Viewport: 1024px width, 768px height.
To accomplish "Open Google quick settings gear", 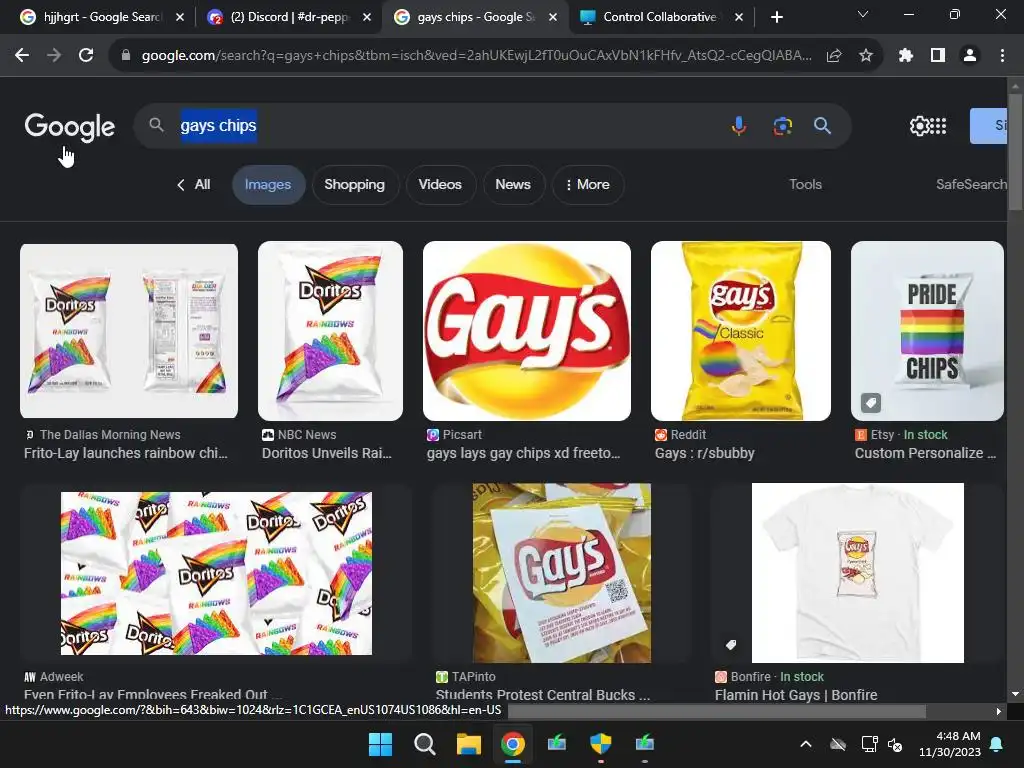I will pos(919,125).
